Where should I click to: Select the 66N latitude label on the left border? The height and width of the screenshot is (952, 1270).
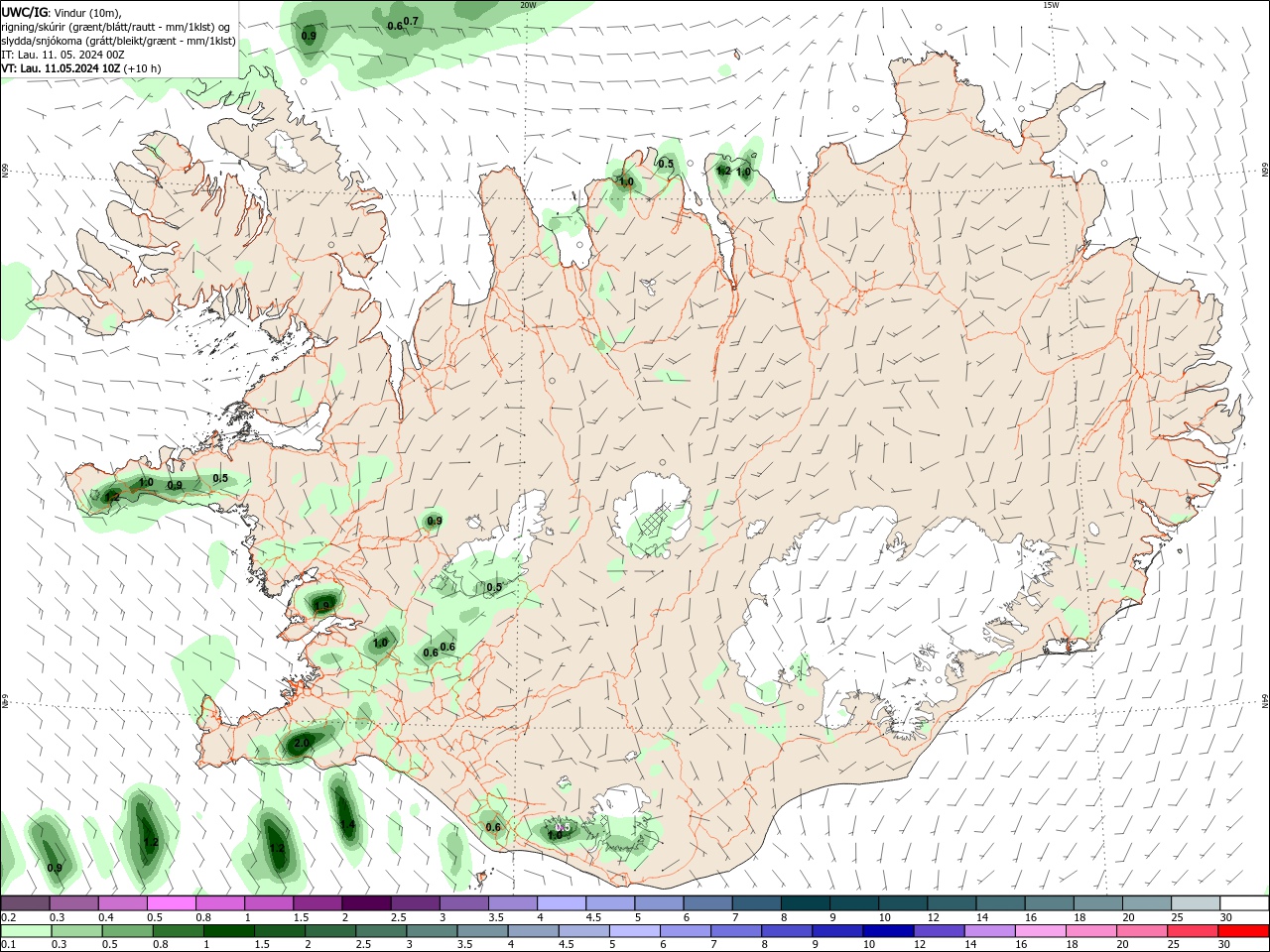[5, 172]
